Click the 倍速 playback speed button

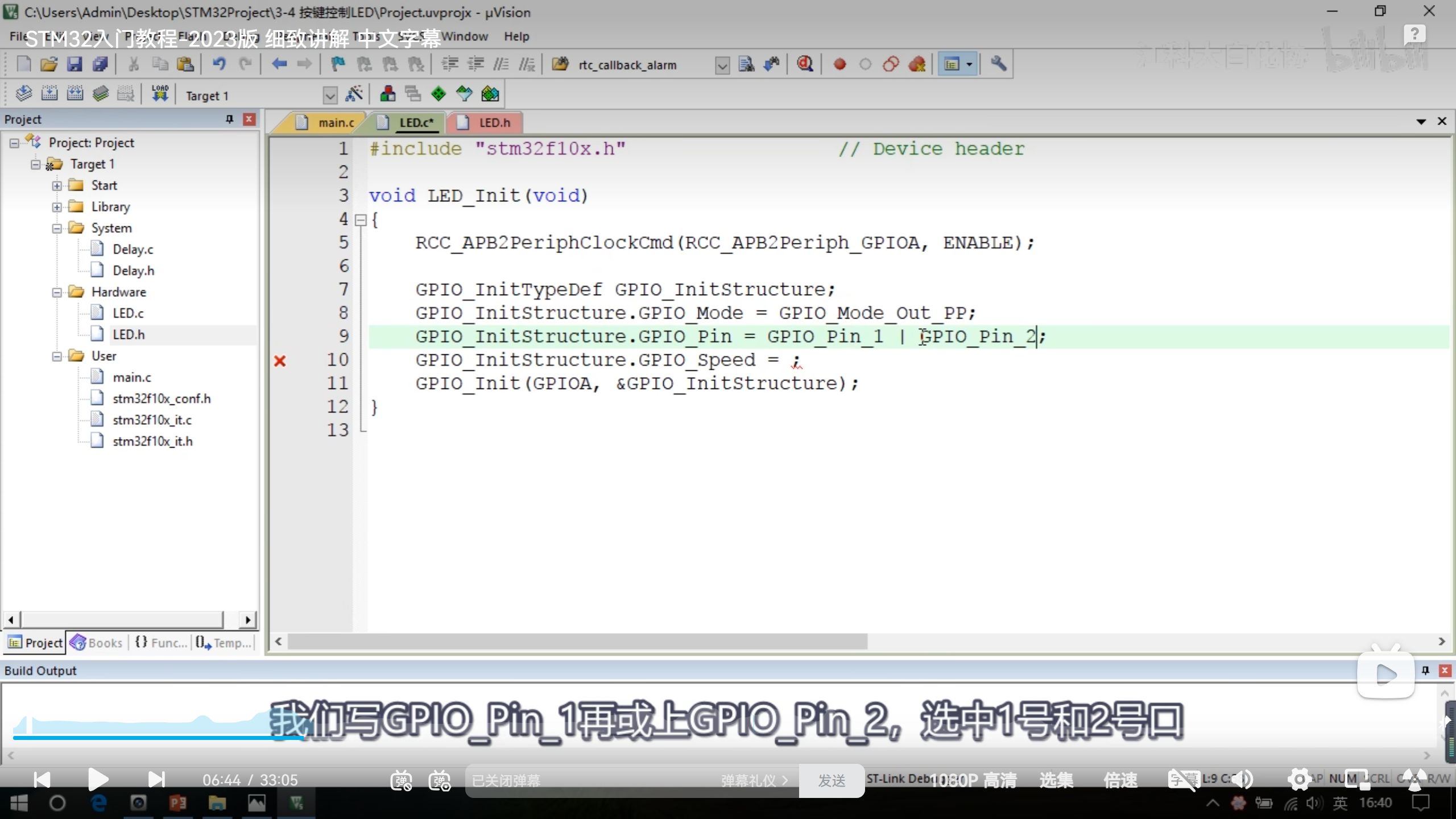pos(1120,780)
